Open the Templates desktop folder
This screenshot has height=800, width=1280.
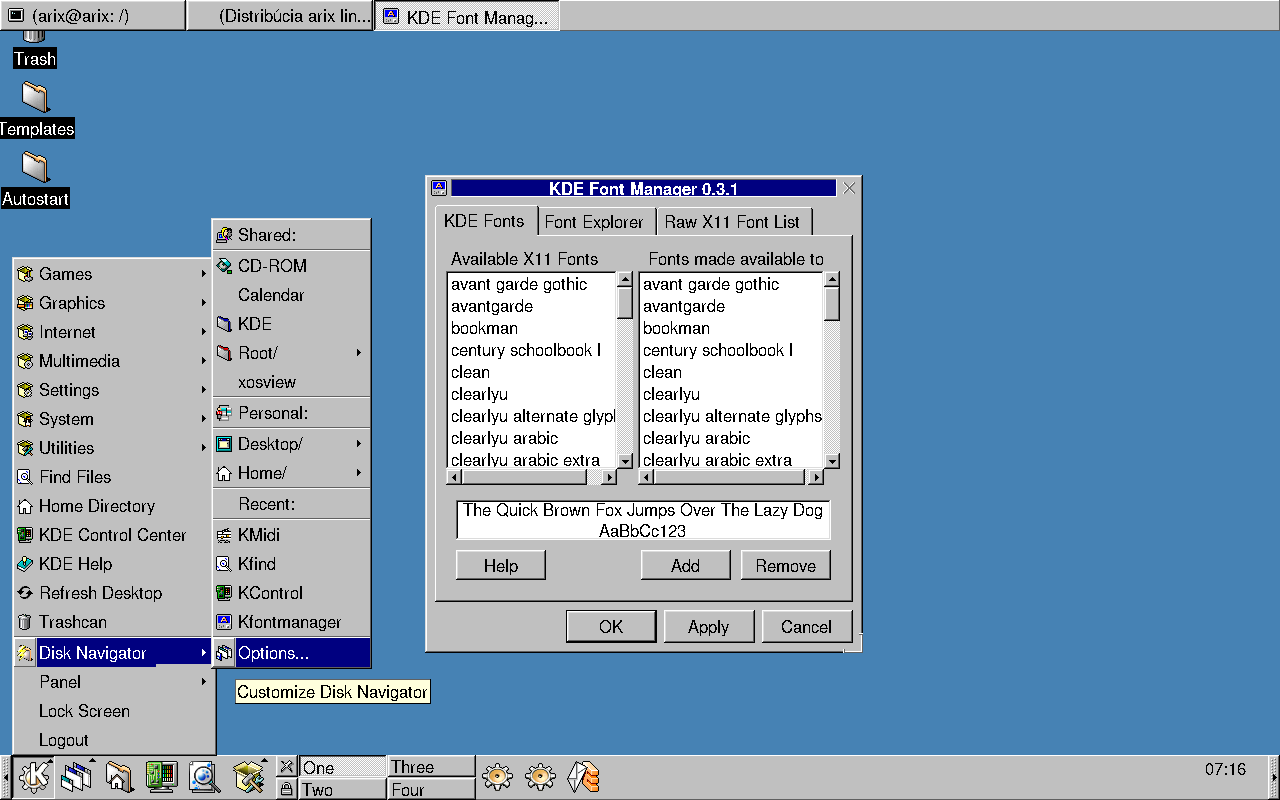pos(35,110)
